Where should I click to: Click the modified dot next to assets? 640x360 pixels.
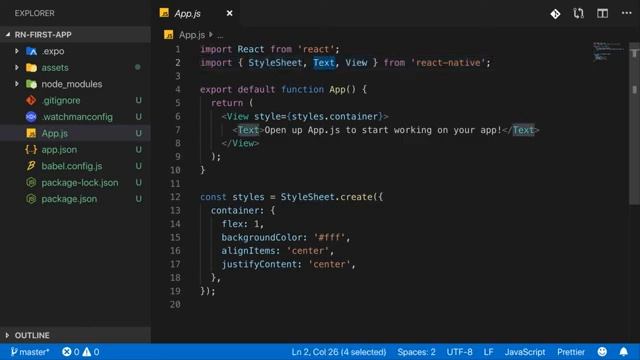[x=138, y=67]
